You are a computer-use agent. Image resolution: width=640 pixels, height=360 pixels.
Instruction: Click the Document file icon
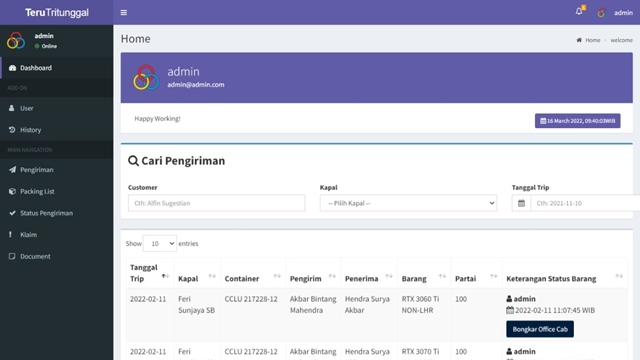pos(12,256)
